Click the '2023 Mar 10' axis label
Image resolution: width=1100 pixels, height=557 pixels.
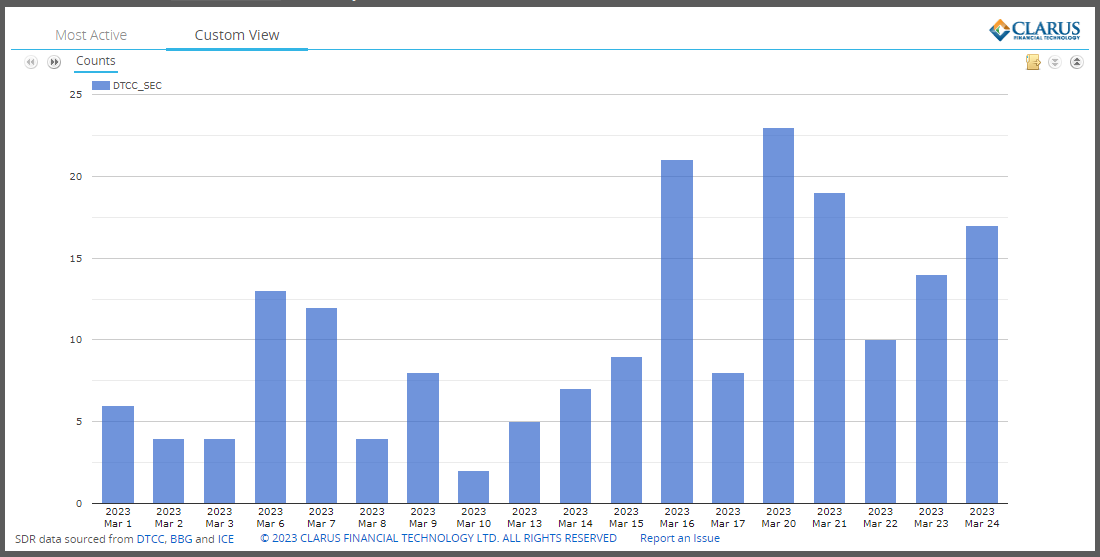click(474, 518)
